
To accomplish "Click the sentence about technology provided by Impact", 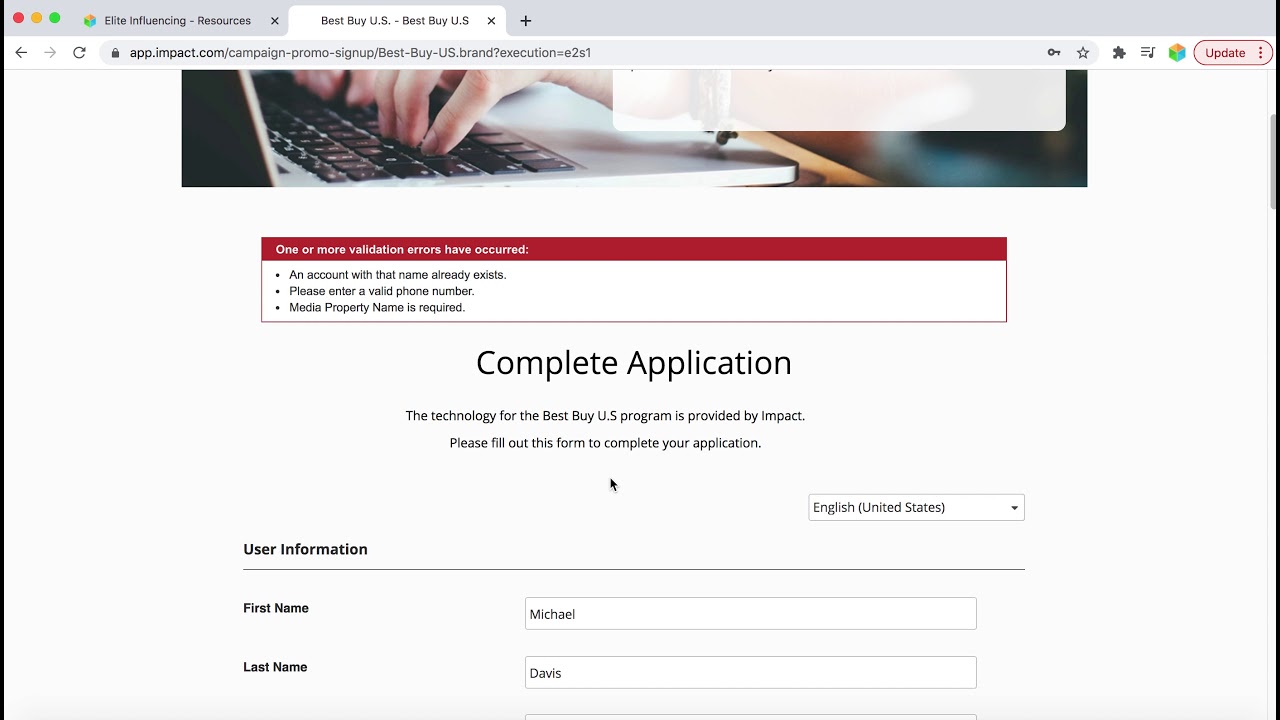I will coord(605,416).
